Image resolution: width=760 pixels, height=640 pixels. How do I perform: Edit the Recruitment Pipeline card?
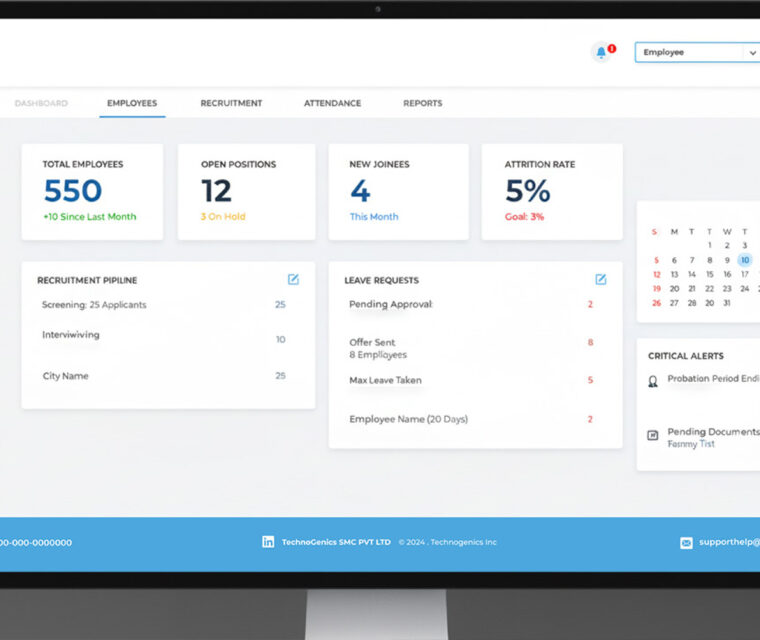[293, 280]
